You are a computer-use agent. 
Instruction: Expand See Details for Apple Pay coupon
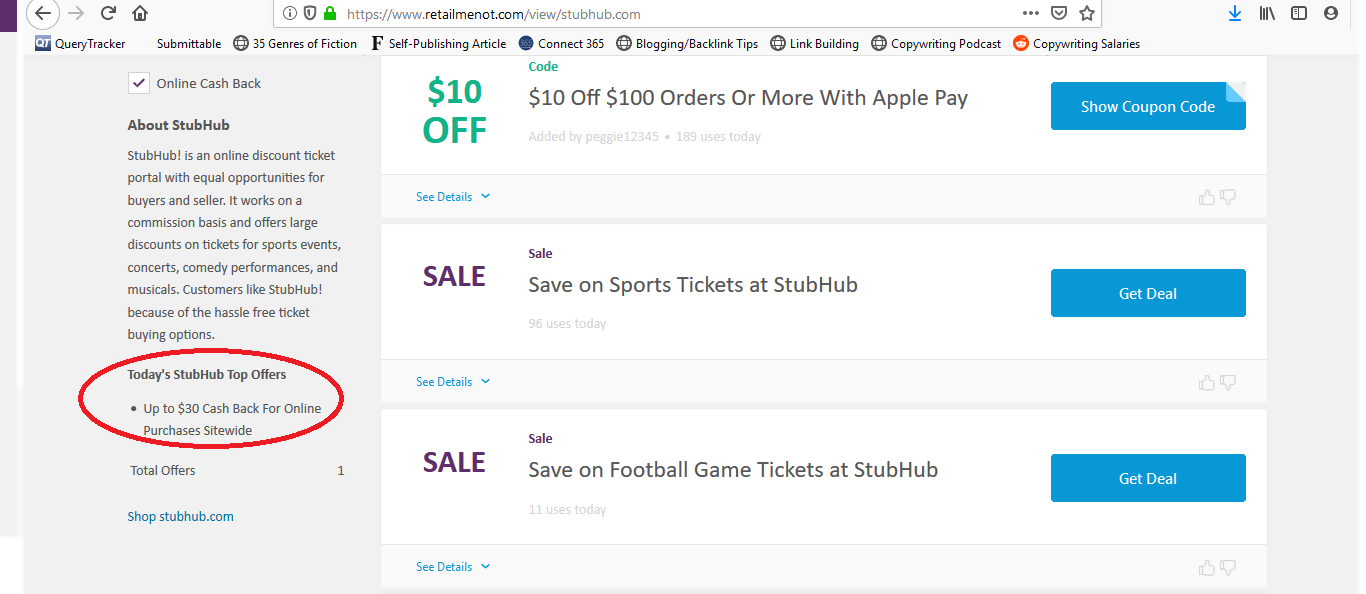(452, 197)
